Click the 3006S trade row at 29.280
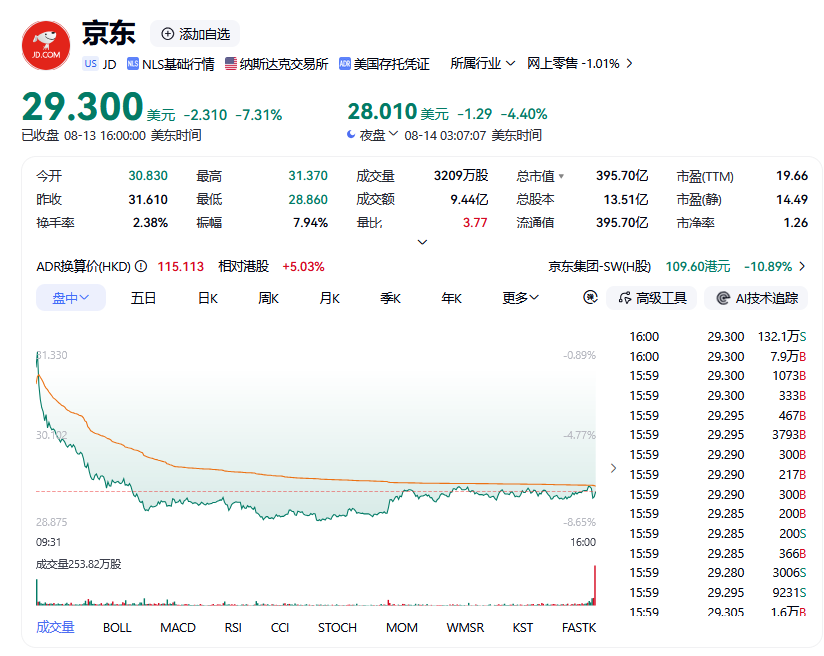Viewport: 824px width, 656px height. (x=718, y=572)
